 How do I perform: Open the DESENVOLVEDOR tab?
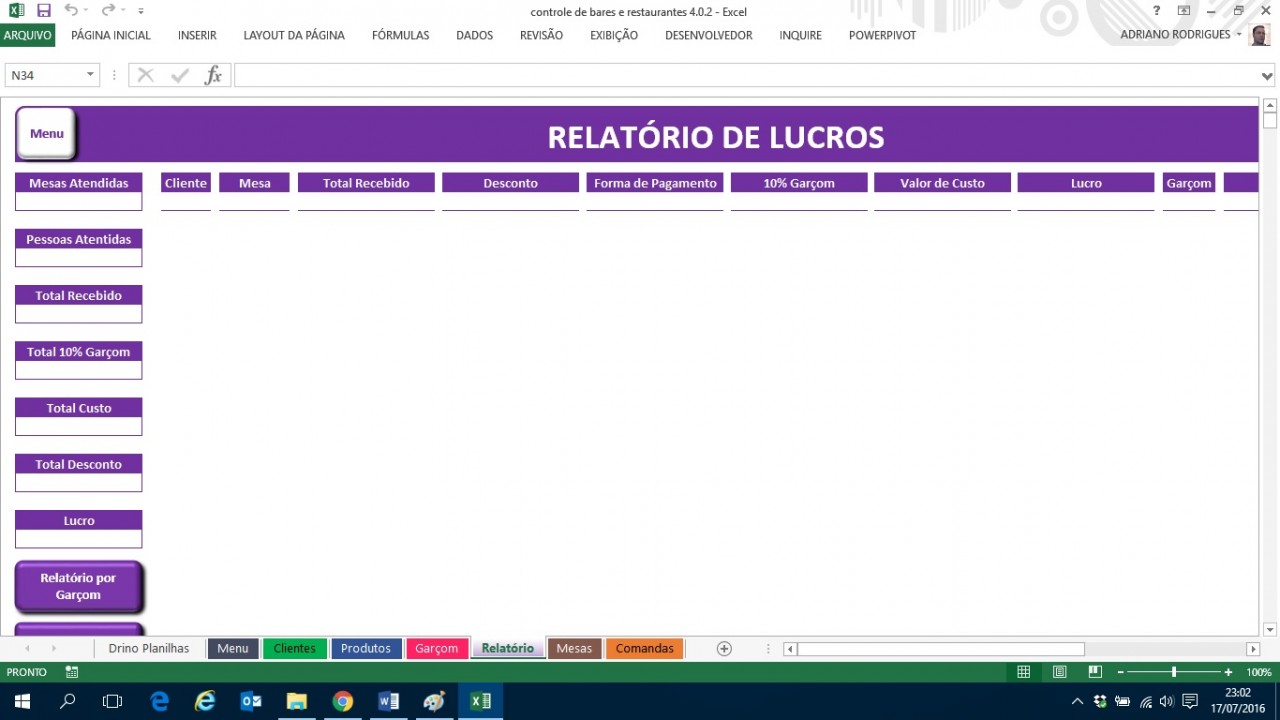tap(709, 35)
